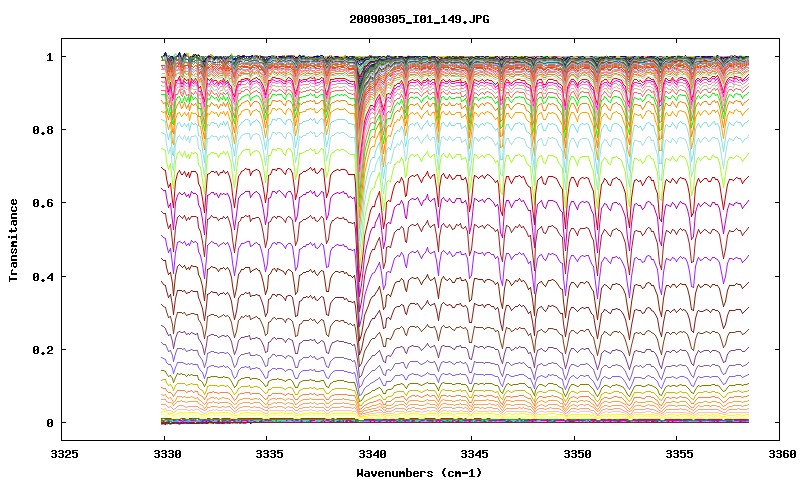Image resolution: width=800 pixels, height=480 pixels.
Task: Click the y-axis tick label 0
Action: click(49, 423)
